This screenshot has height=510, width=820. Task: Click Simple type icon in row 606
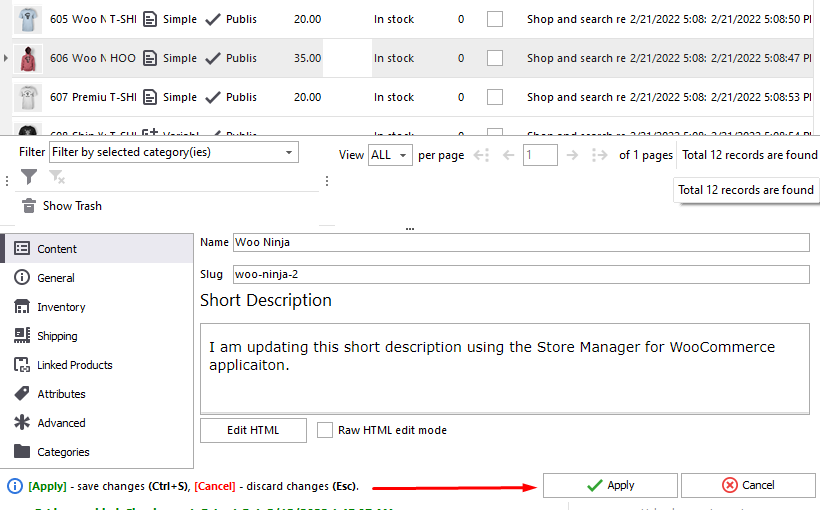(150, 58)
